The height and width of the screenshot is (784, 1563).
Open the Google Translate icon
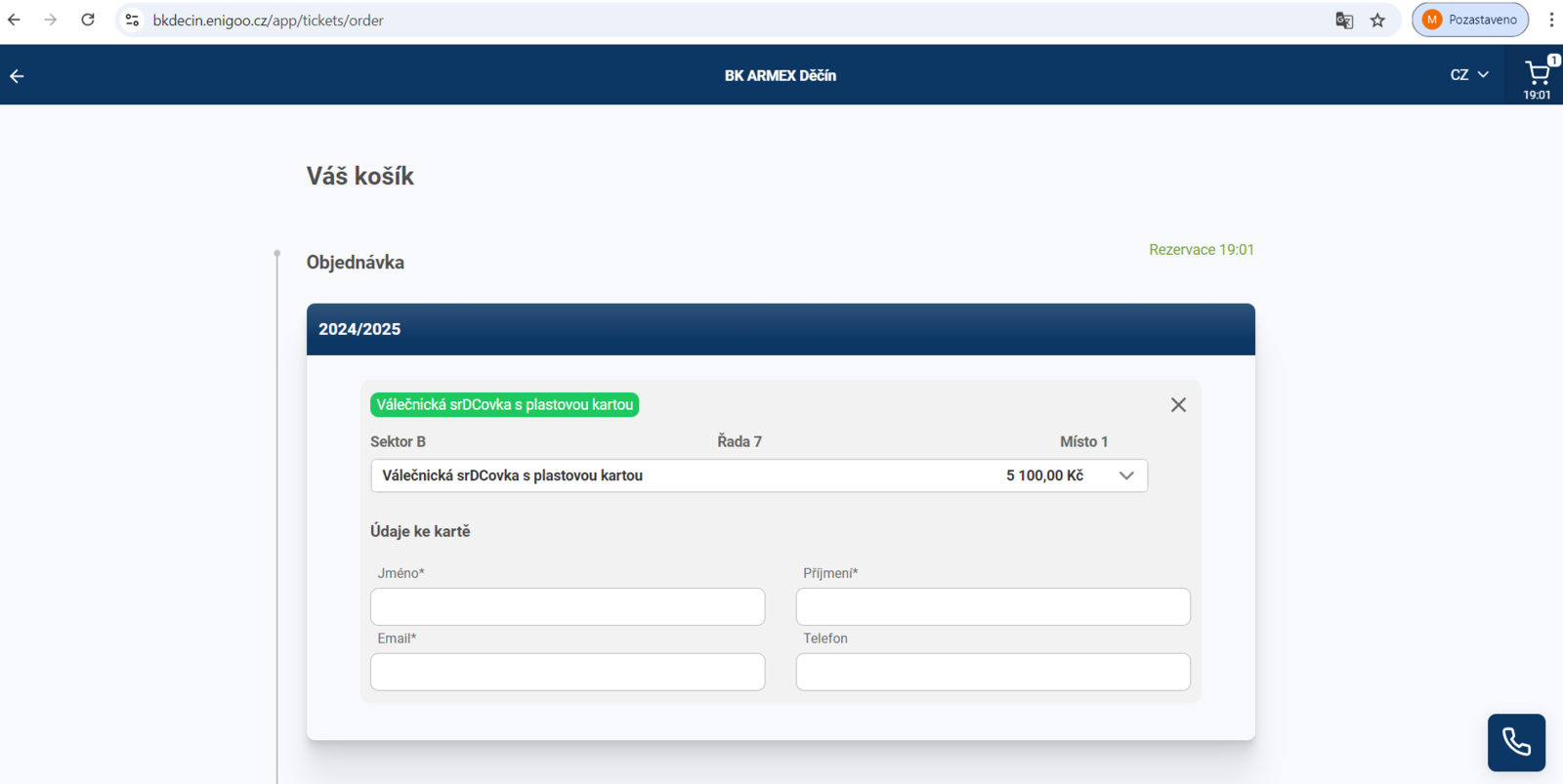point(1344,20)
